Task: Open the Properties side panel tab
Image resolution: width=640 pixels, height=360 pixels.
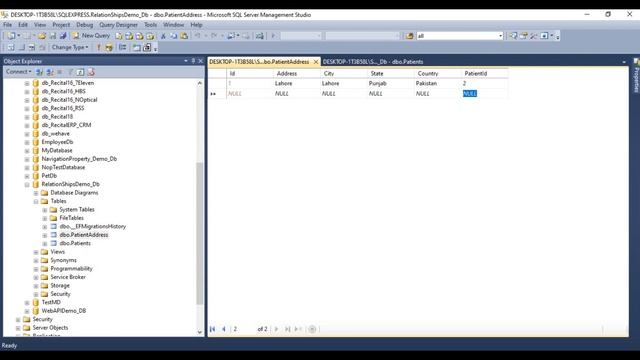Action: click(x=636, y=76)
